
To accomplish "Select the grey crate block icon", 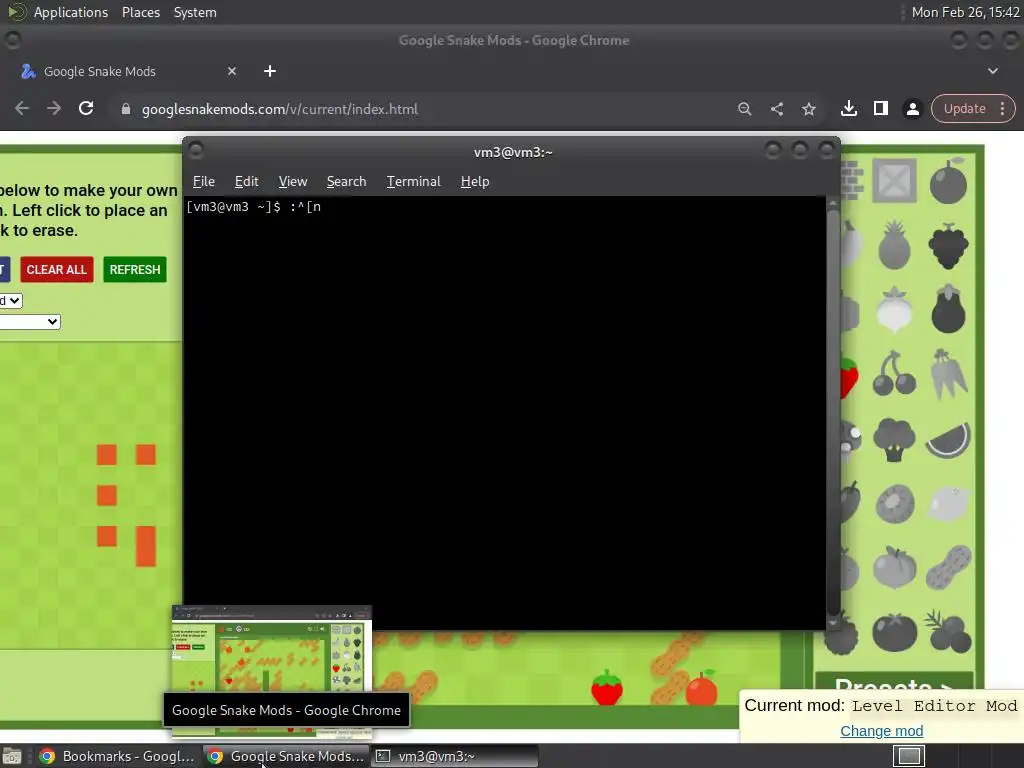I will (x=893, y=180).
